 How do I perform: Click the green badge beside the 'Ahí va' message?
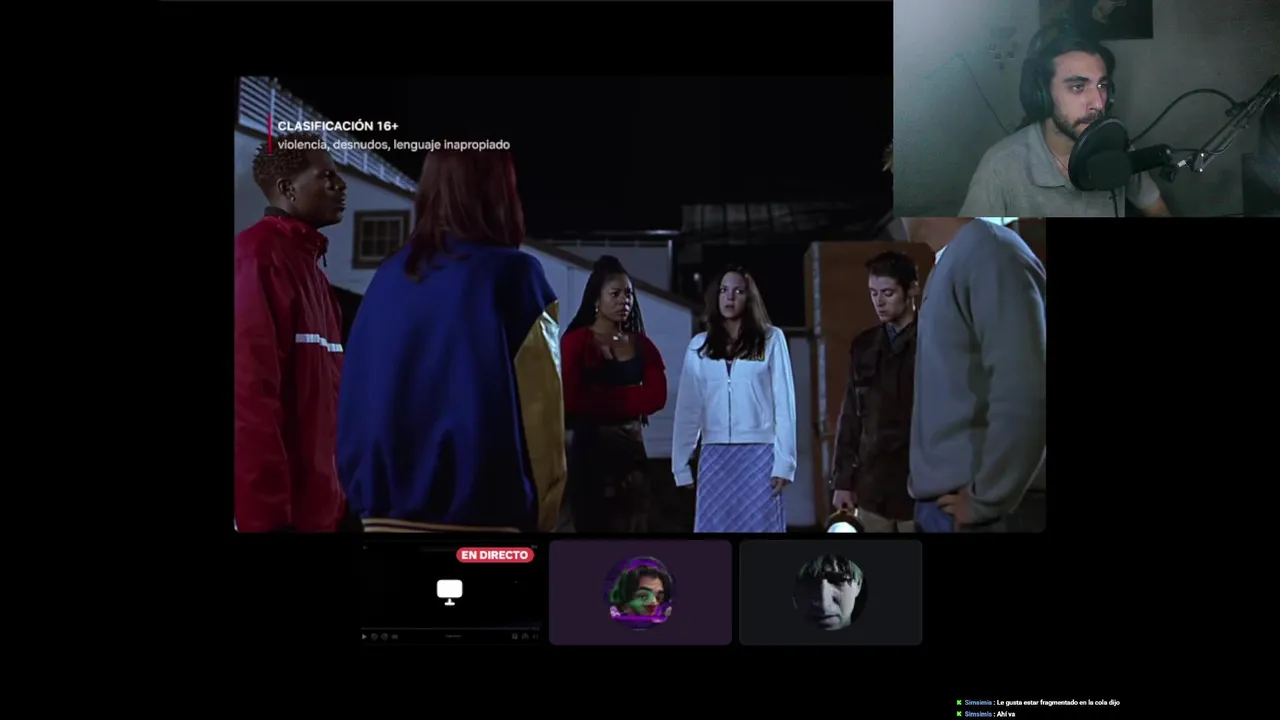click(959, 714)
